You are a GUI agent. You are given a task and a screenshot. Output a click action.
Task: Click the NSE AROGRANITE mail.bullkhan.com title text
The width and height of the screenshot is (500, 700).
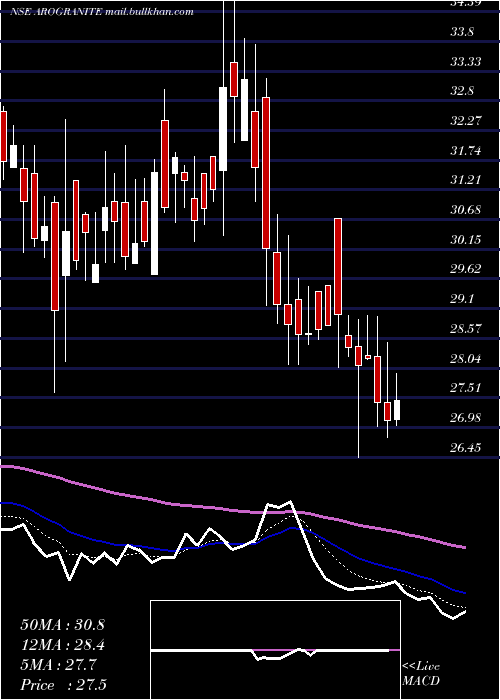click(102, 12)
